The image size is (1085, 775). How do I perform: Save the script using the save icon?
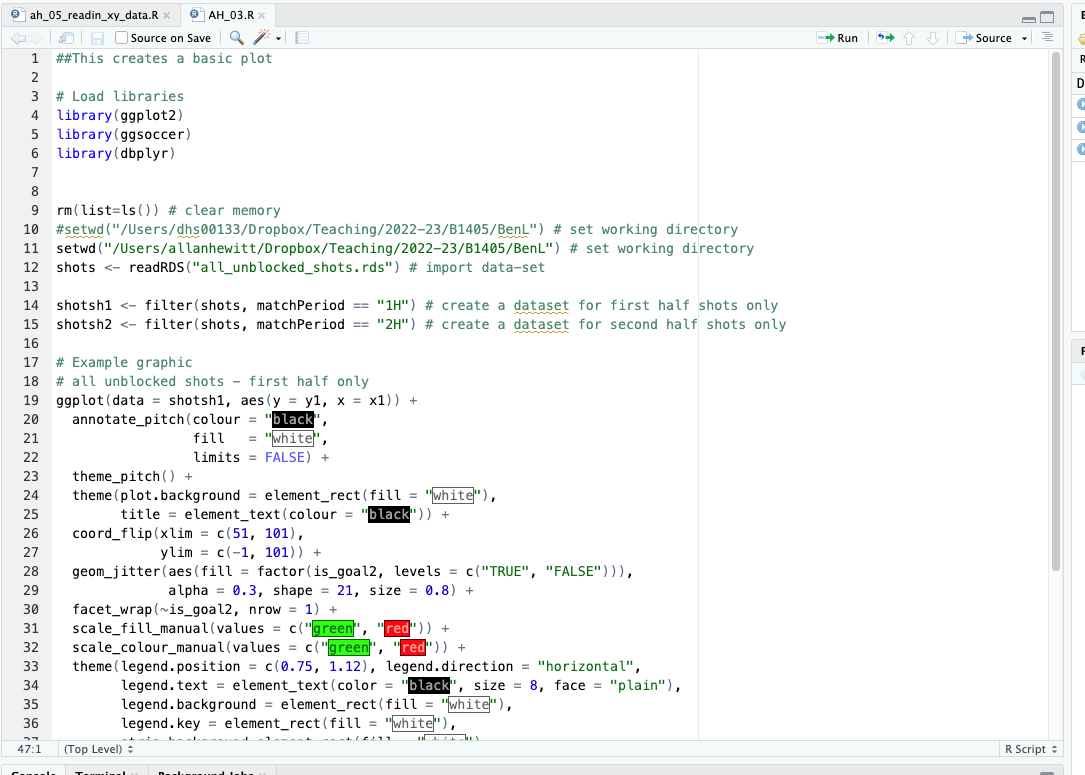tap(97, 37)
